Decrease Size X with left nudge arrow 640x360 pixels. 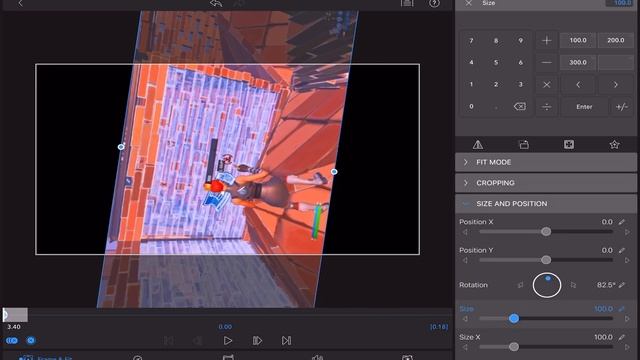tap(465, 347)
